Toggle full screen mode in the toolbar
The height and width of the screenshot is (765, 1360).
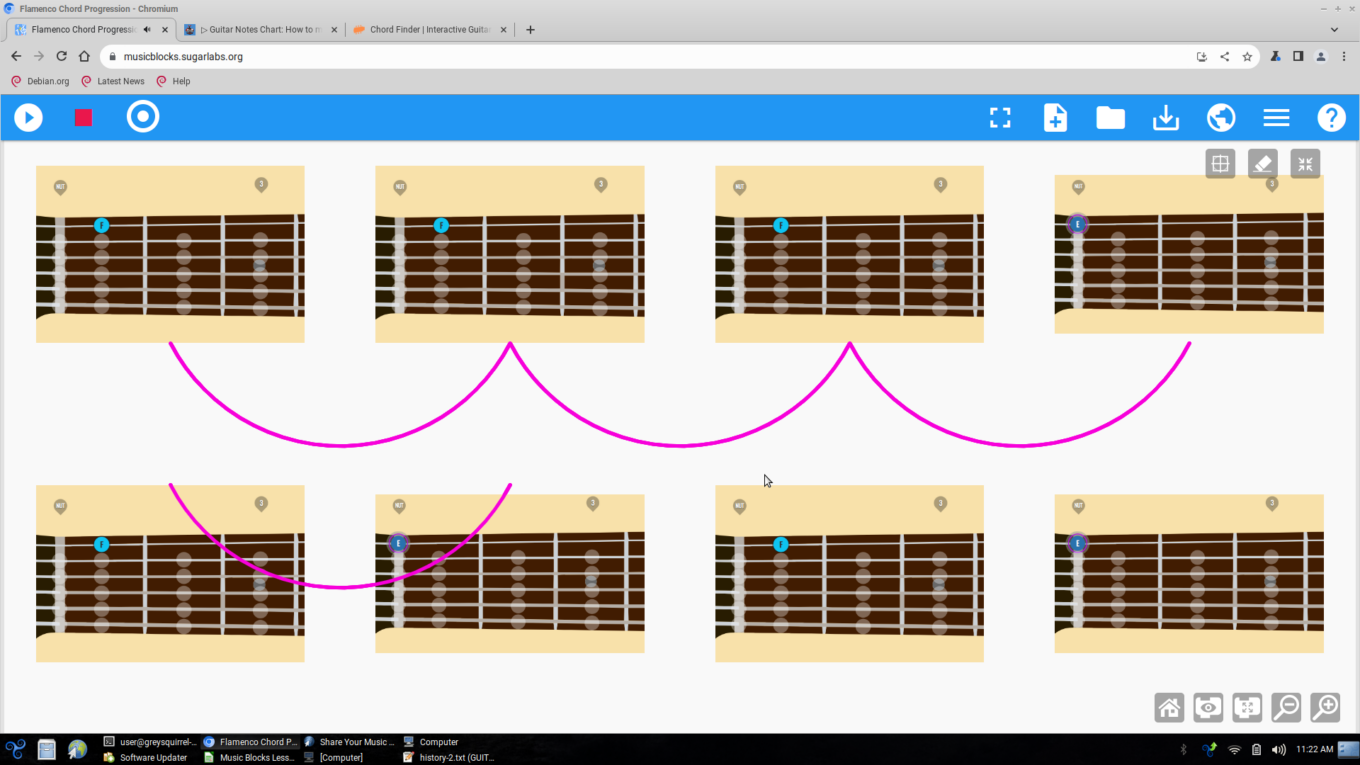(x=1000, y=118)
